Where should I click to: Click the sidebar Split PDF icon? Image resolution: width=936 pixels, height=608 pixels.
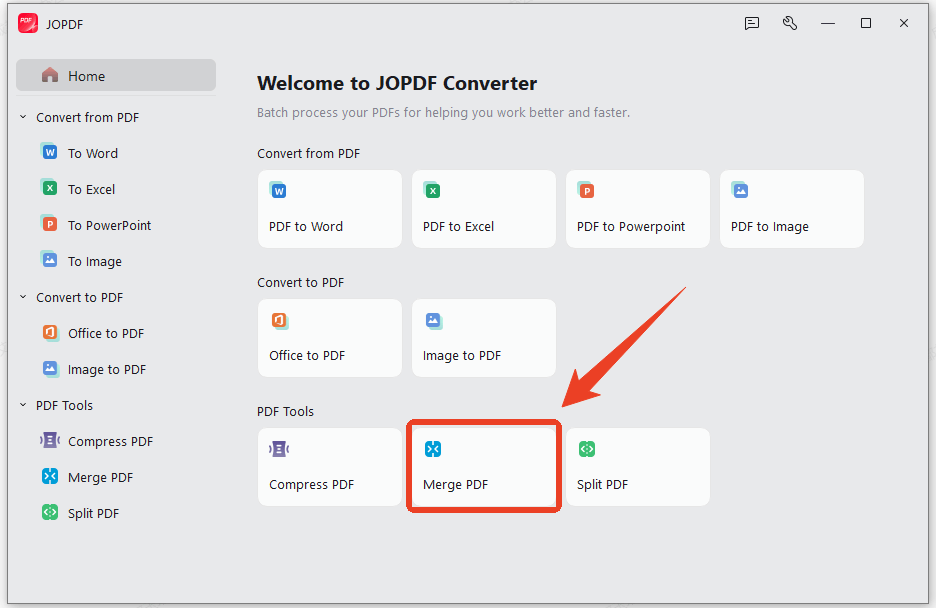coord(50,512)
